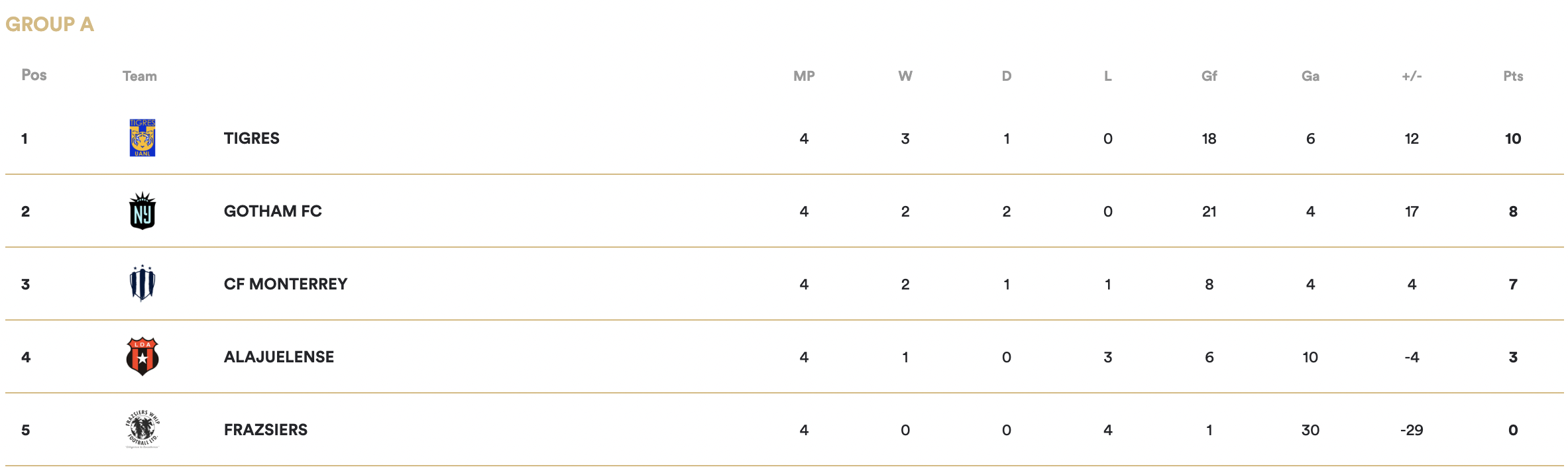Click the MP column header
The width and height of the screenshot is (1568, 469).
[x=804, y=76]
